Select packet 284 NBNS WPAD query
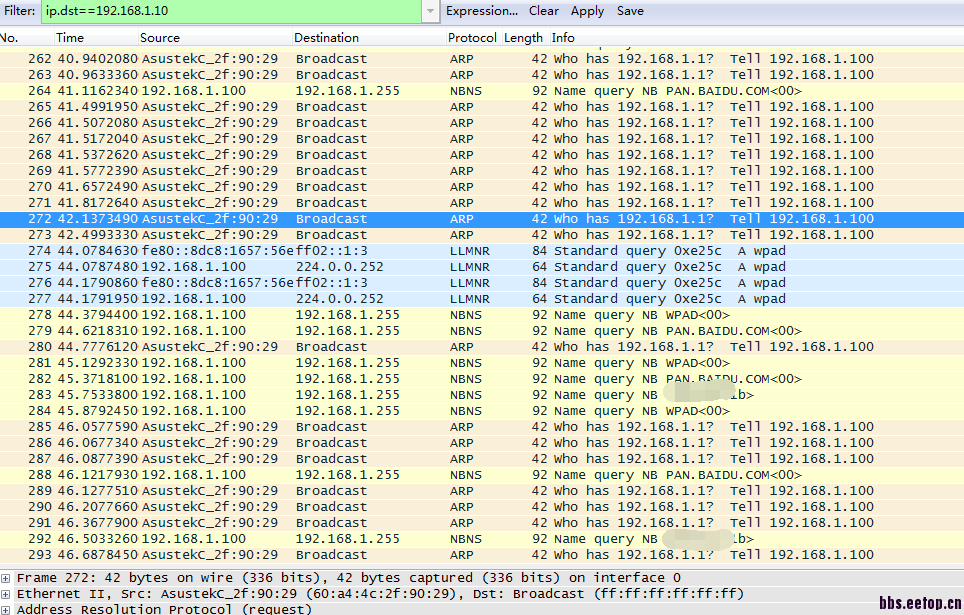964x615 pixels. coord(482,411)
